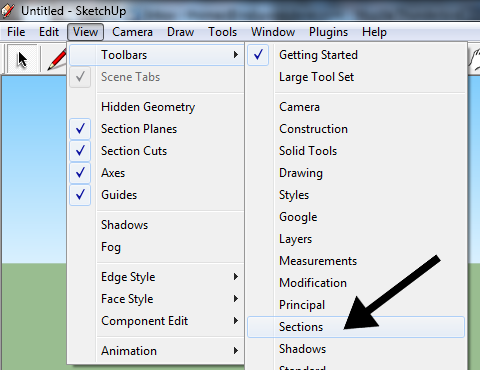Enable the Large Tool Set toolbar
The height and width of the screenshot is (370, 480).
[x=356, y=77]
